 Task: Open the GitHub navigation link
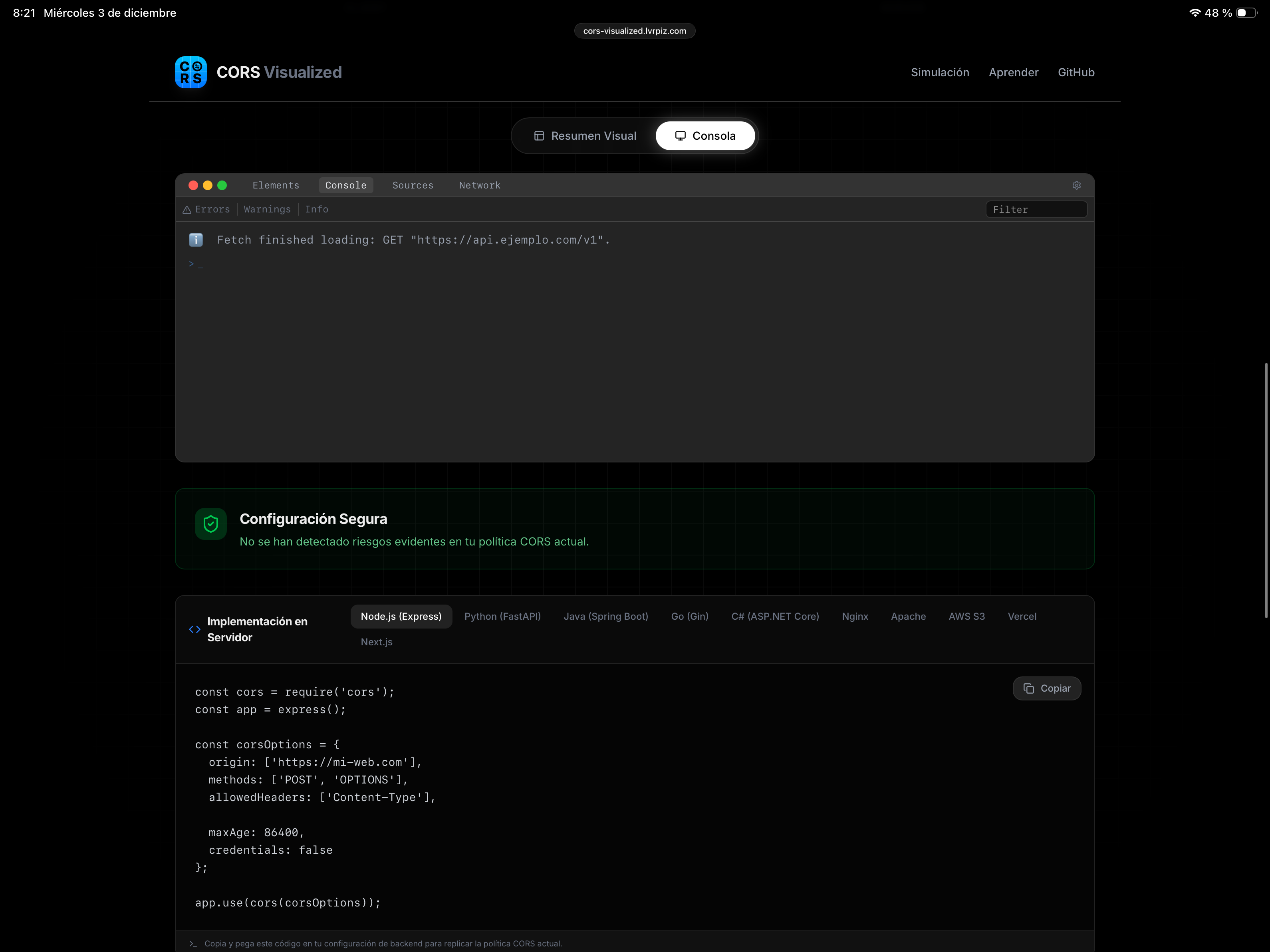click(1076, 72)
